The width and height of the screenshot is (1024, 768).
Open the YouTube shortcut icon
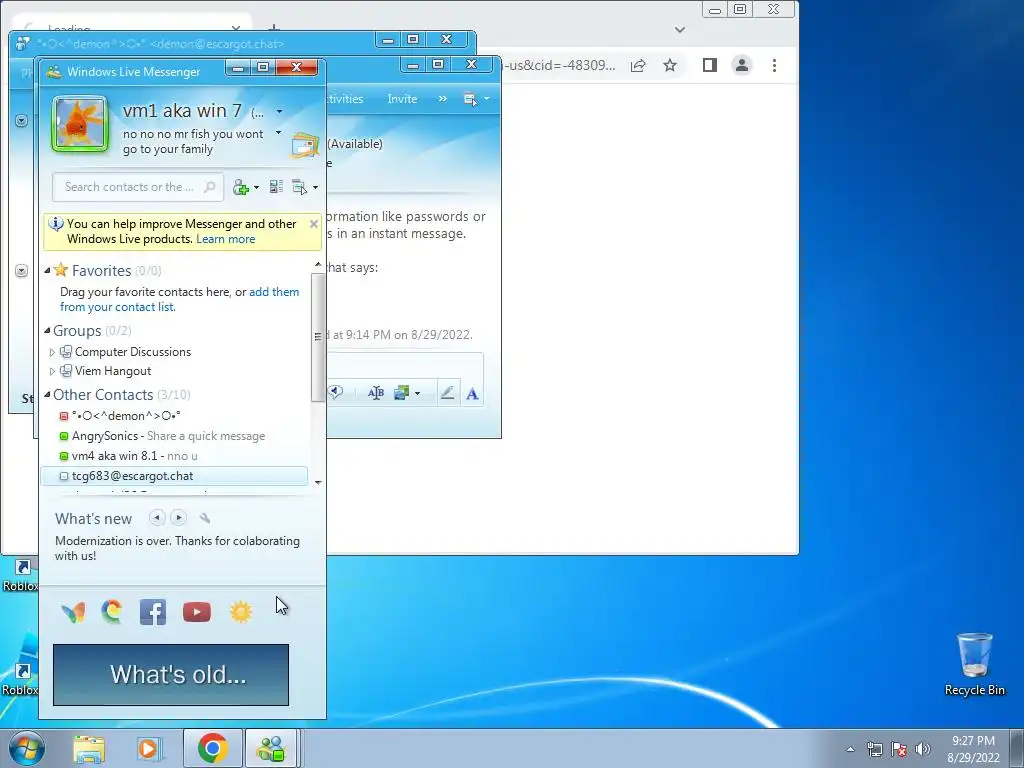pyautogui.click(x=197, y=612)
